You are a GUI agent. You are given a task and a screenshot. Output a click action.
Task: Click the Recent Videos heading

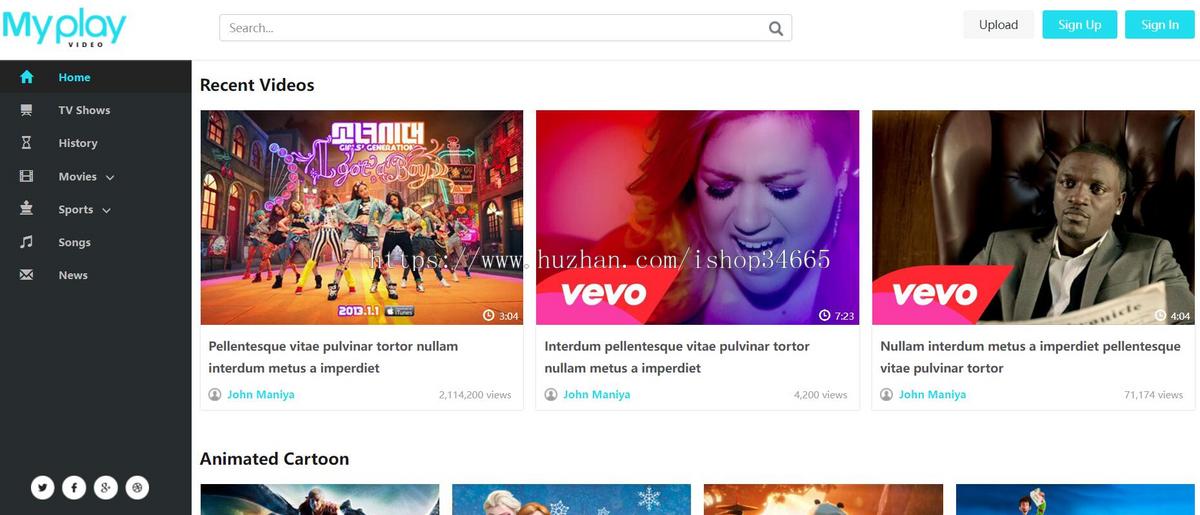coord(257,85)
